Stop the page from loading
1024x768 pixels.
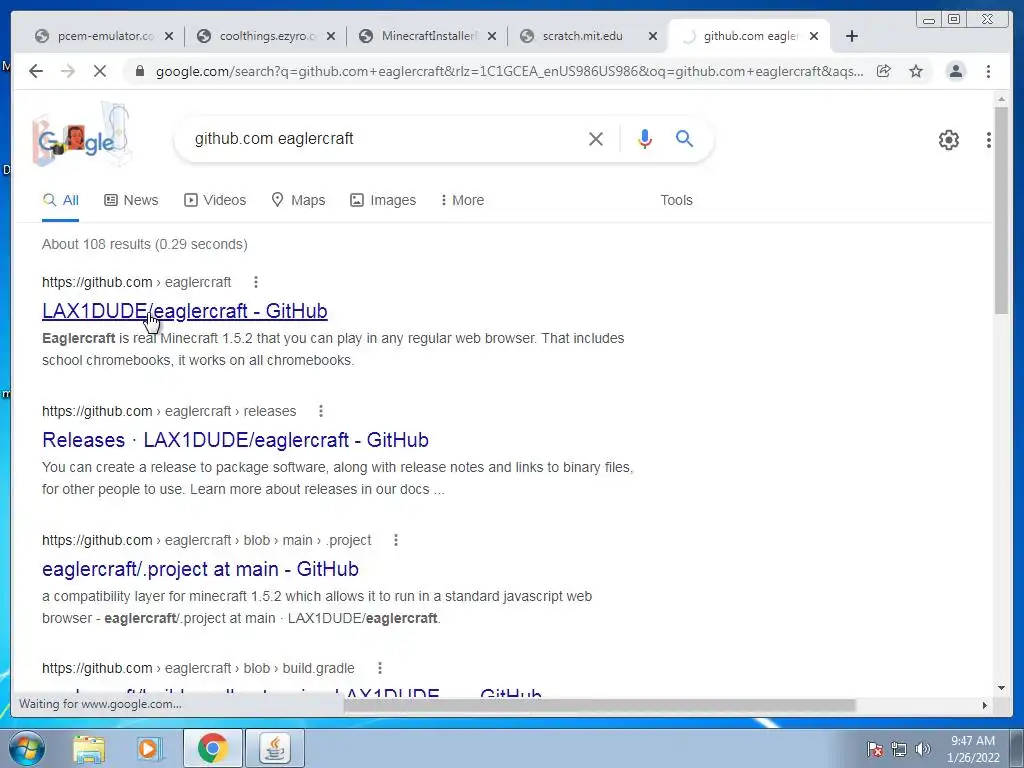pyautogui.click(x=100, y=71)
